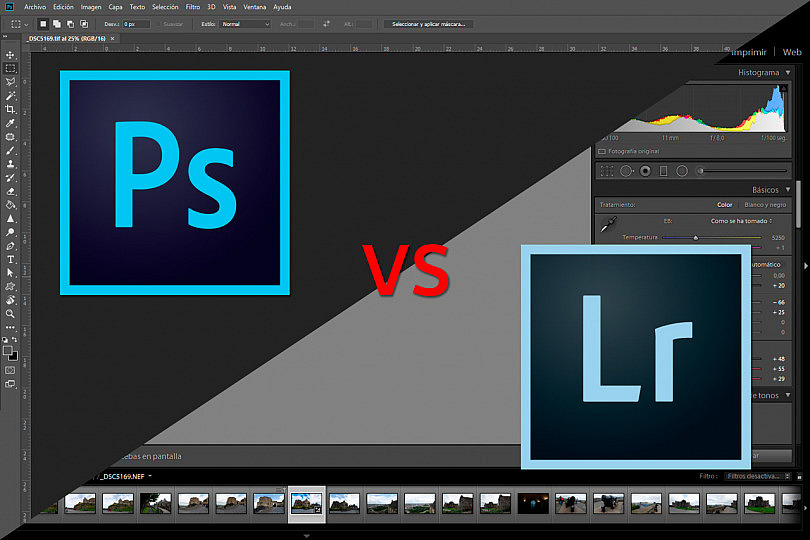810x540 pixels.
Task: Change the screen mode icon
Action: coord(10,384)
